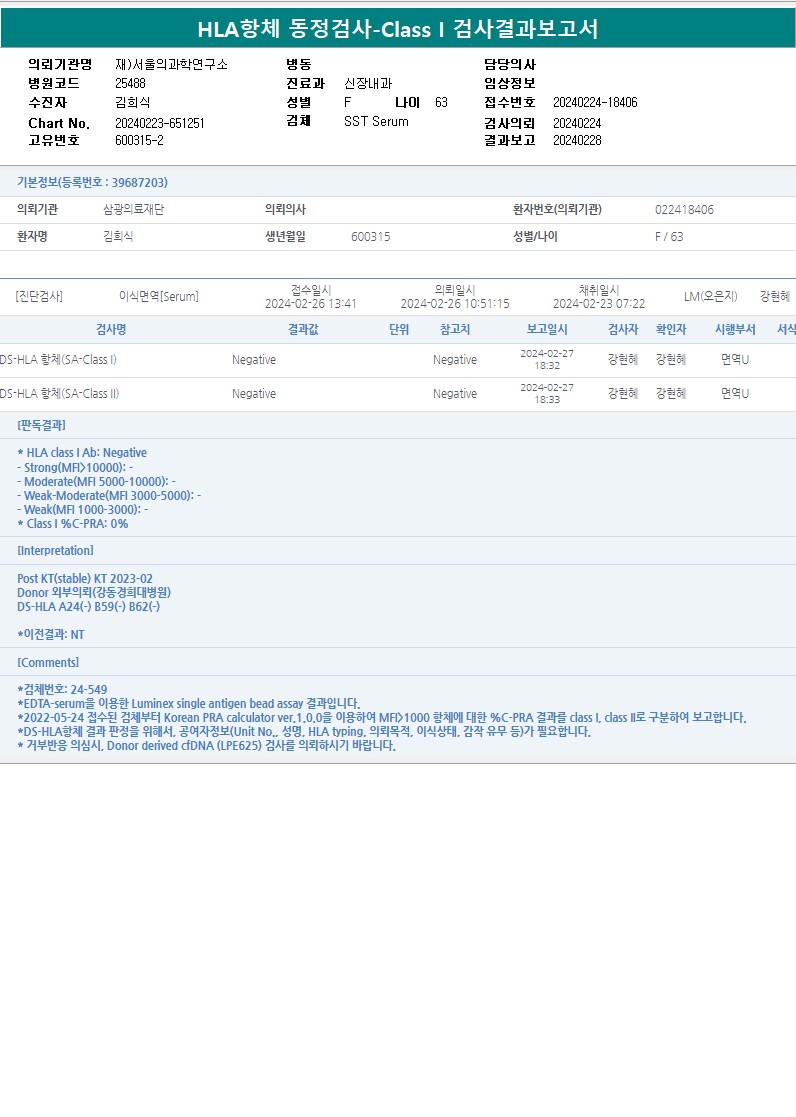Image resolution: width=796 pixels, height=1117 pixels.
Task: Select the 기본정보(등록번호 : 39687203) heading
Action: click(x=93, y=182)
